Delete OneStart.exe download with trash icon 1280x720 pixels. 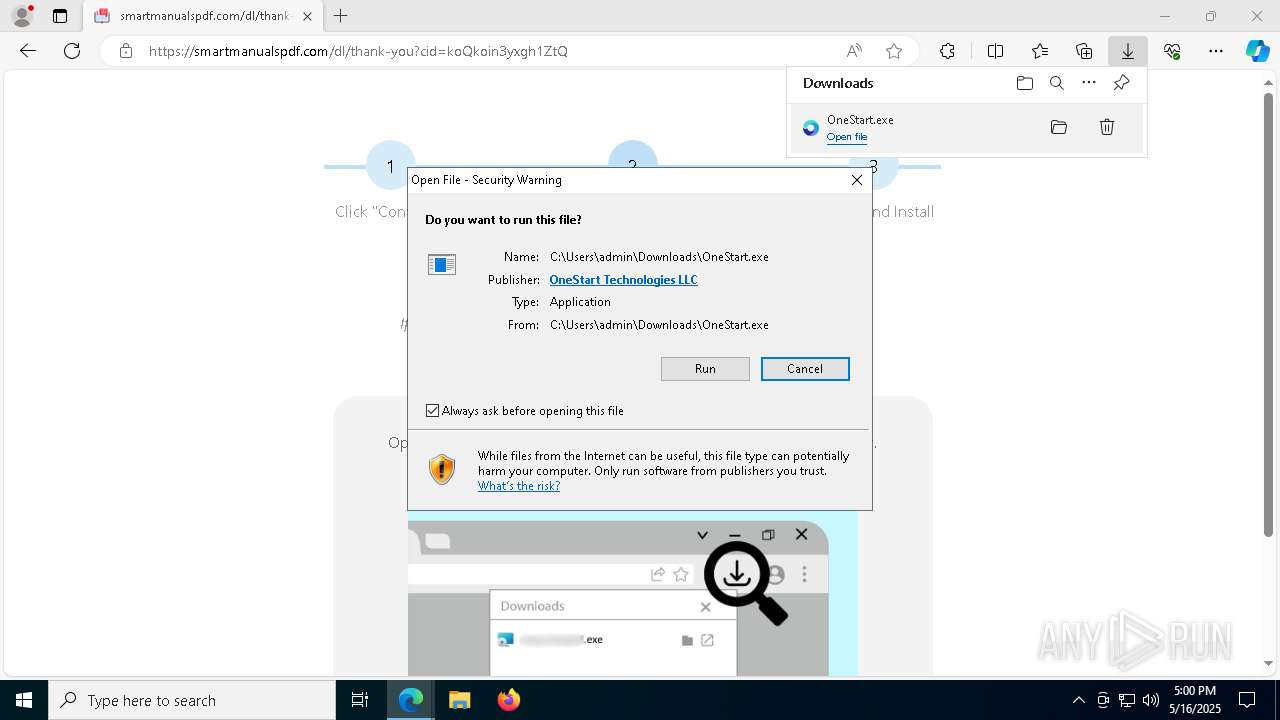1107,127
